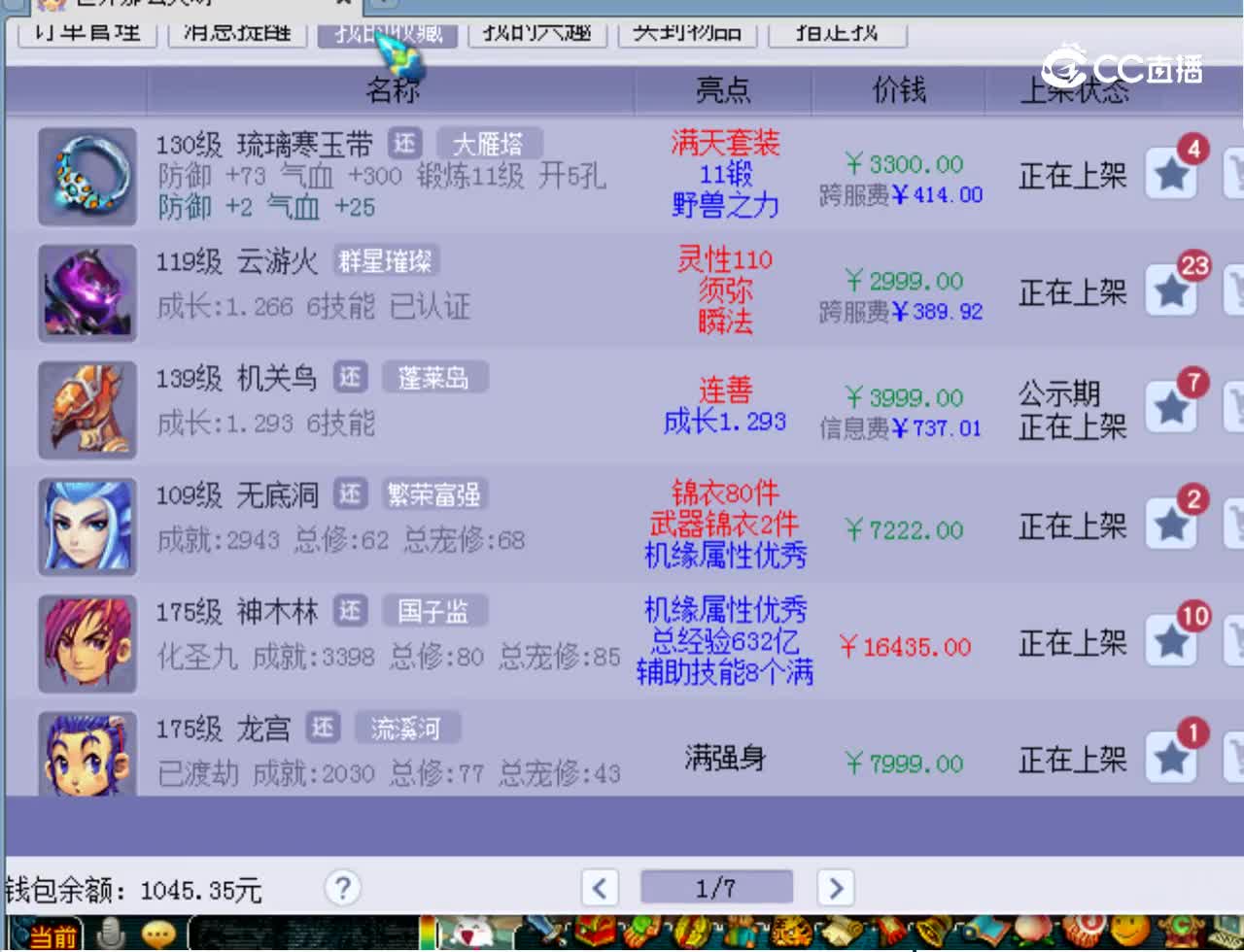Click 锦衣80件 highlight text
Image resolution: width=1244 pixels, height=952 pixels.
(725, 493)
